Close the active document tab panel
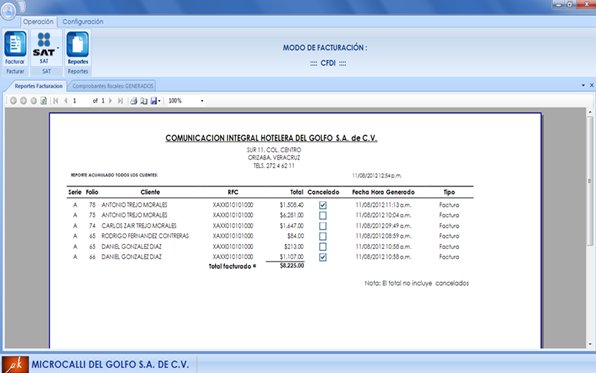The width and height of the screenshot is (596, 373). pos(591,85)
